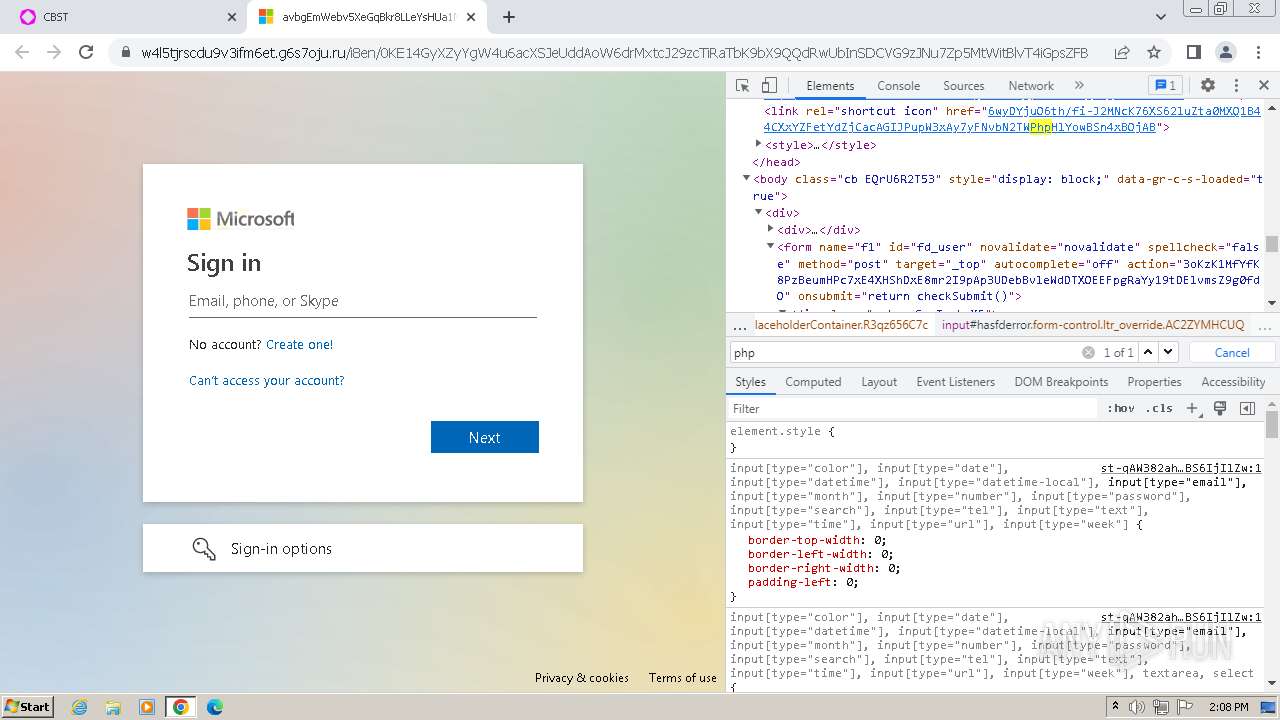Open Chrome profile avatar
The image size is (1280, 720).
click(1226, 52)
